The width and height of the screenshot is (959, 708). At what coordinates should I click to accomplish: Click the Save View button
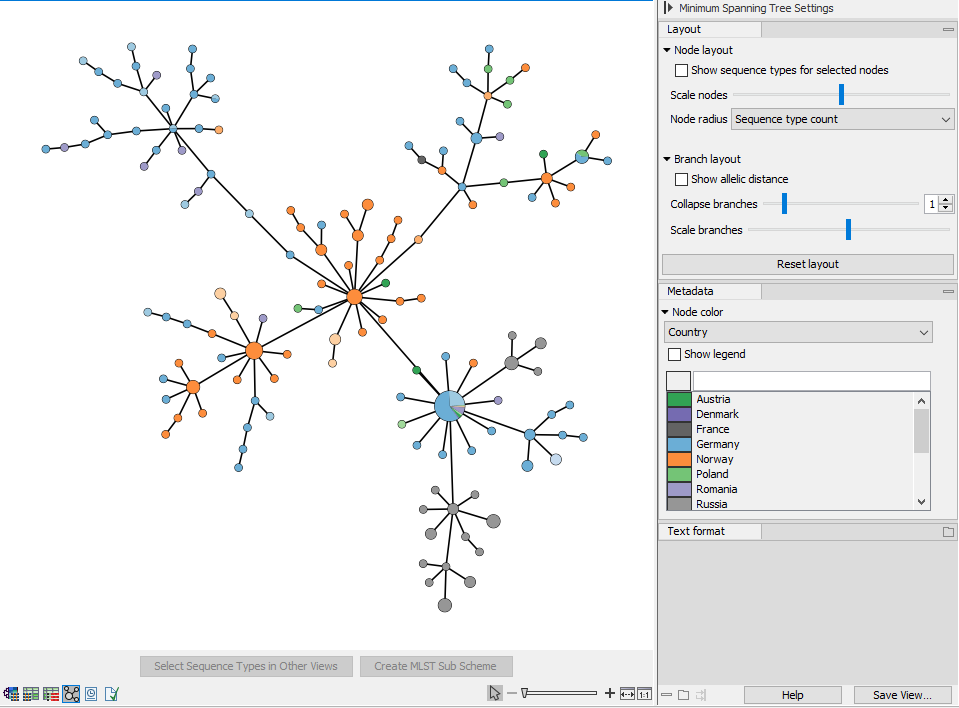[903, 695]
